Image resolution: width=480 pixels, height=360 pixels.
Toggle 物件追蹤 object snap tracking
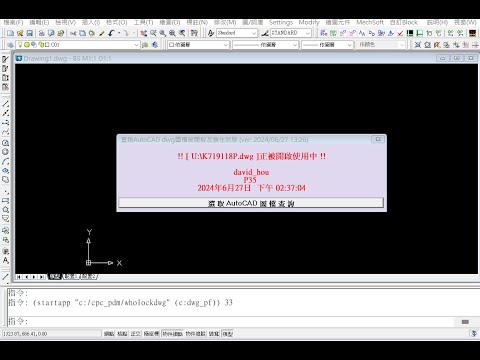196,334
